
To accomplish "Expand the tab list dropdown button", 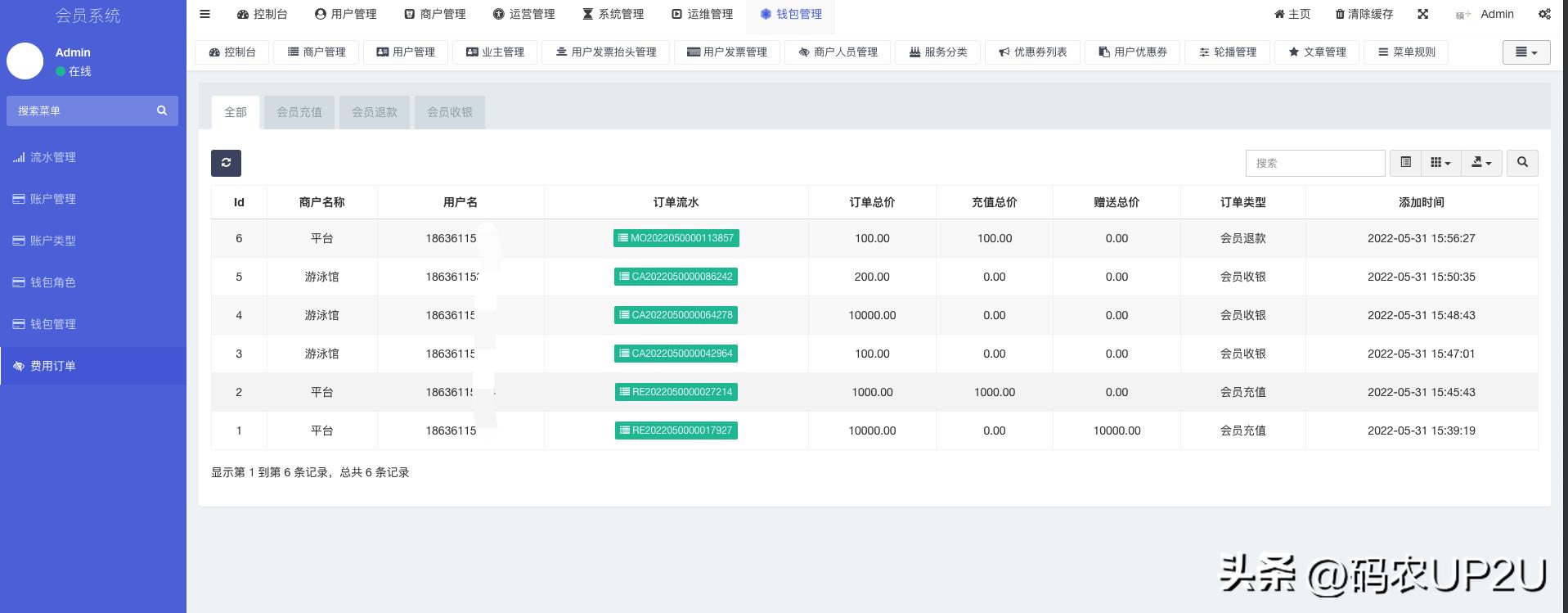I will [1526, 52].
